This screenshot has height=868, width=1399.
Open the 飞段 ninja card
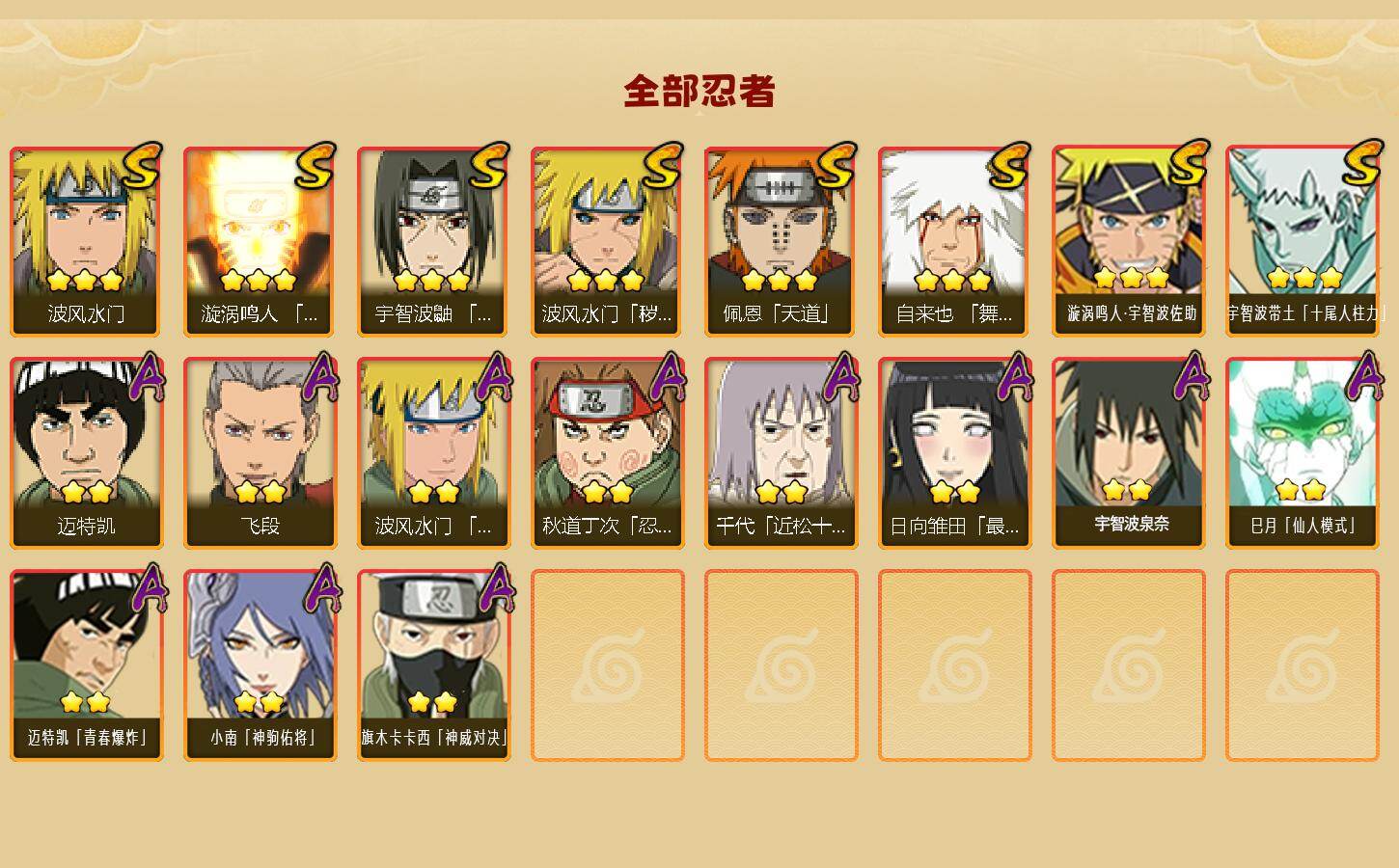[261, 453]
